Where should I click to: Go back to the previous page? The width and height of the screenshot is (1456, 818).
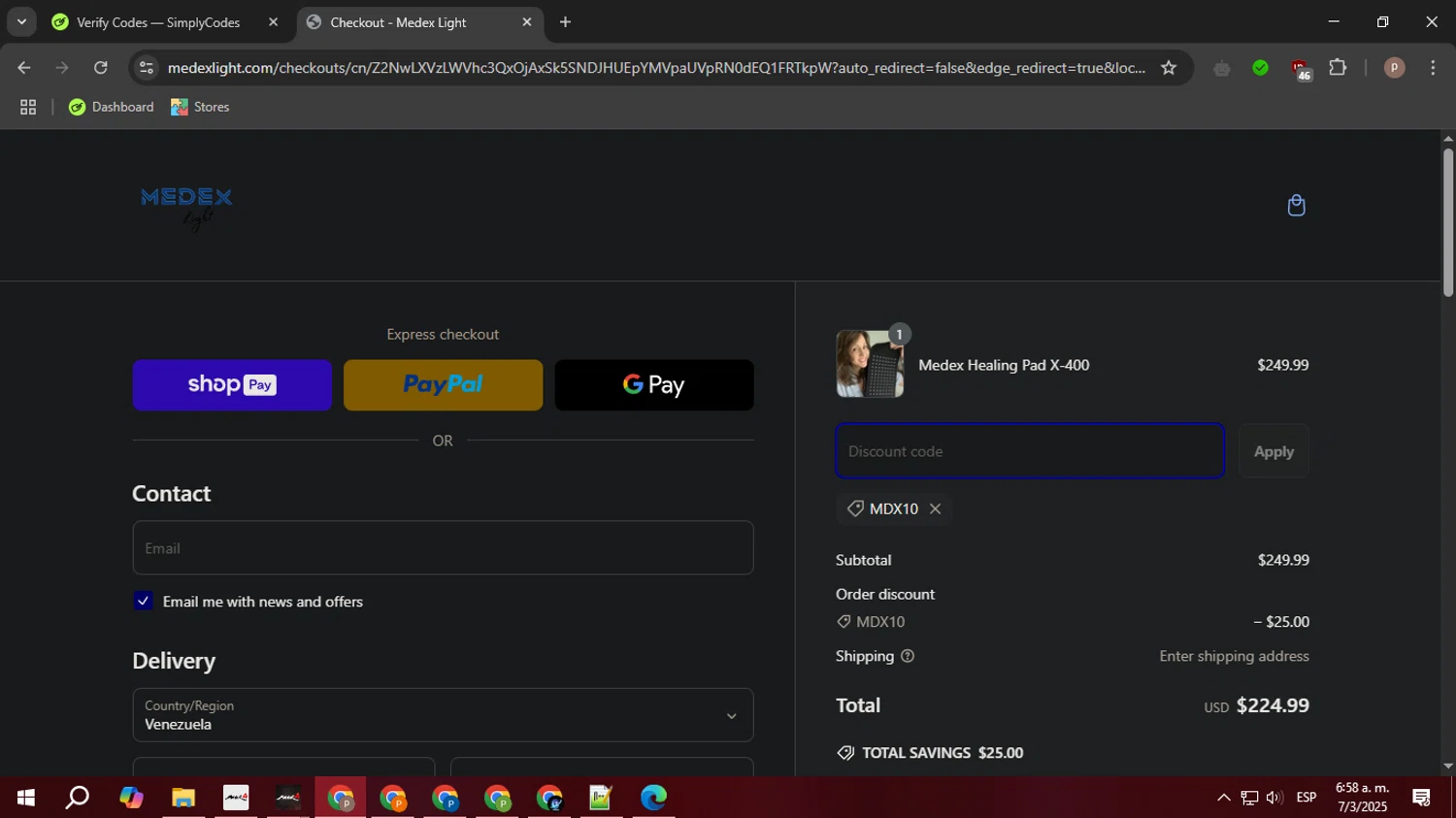pyautogui.click(x=24, y=68)
